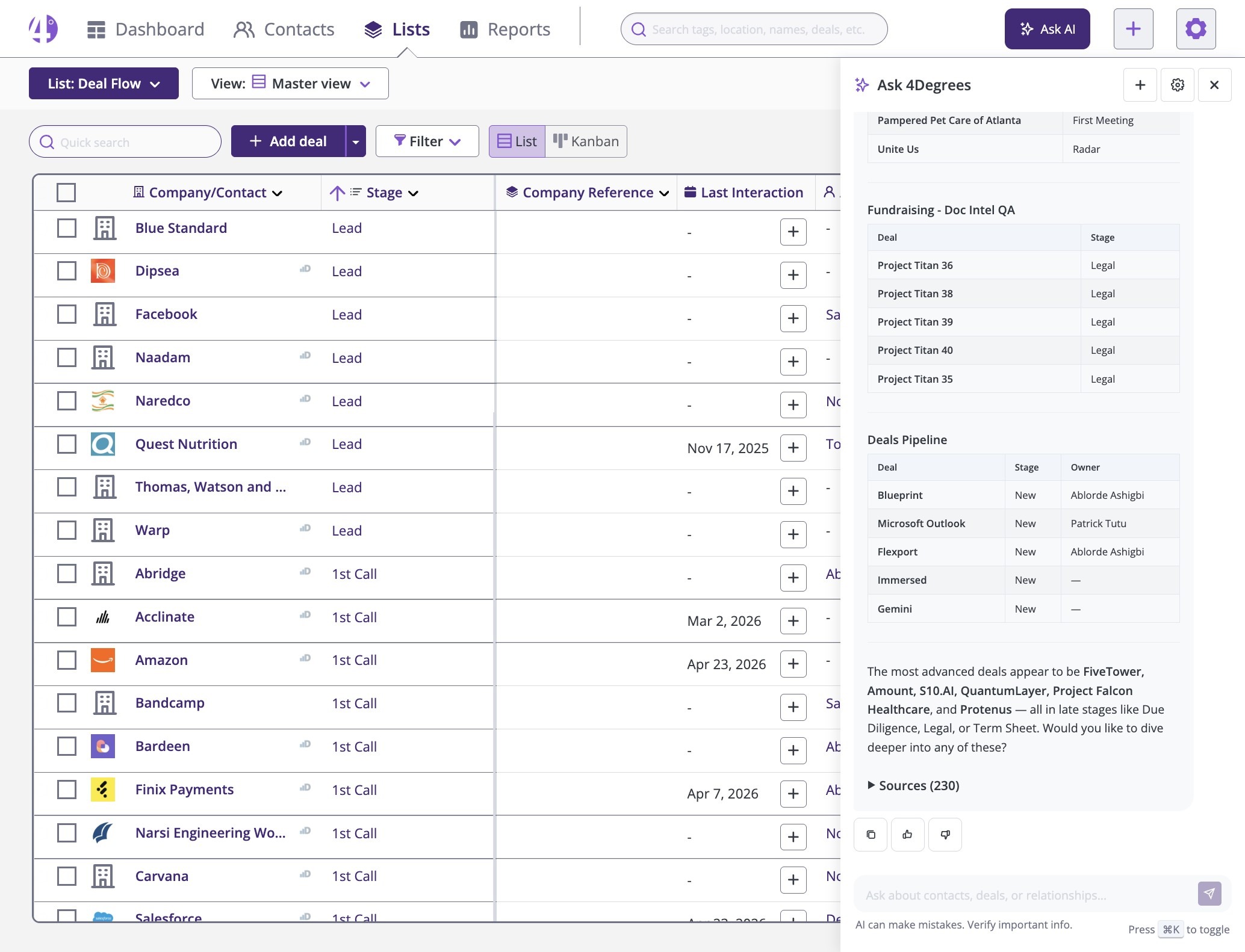This screenshot has width=1245, height=952.
Task: Click the 4Degrees logo
Action: pyautogui.click(x=43, y=29)
